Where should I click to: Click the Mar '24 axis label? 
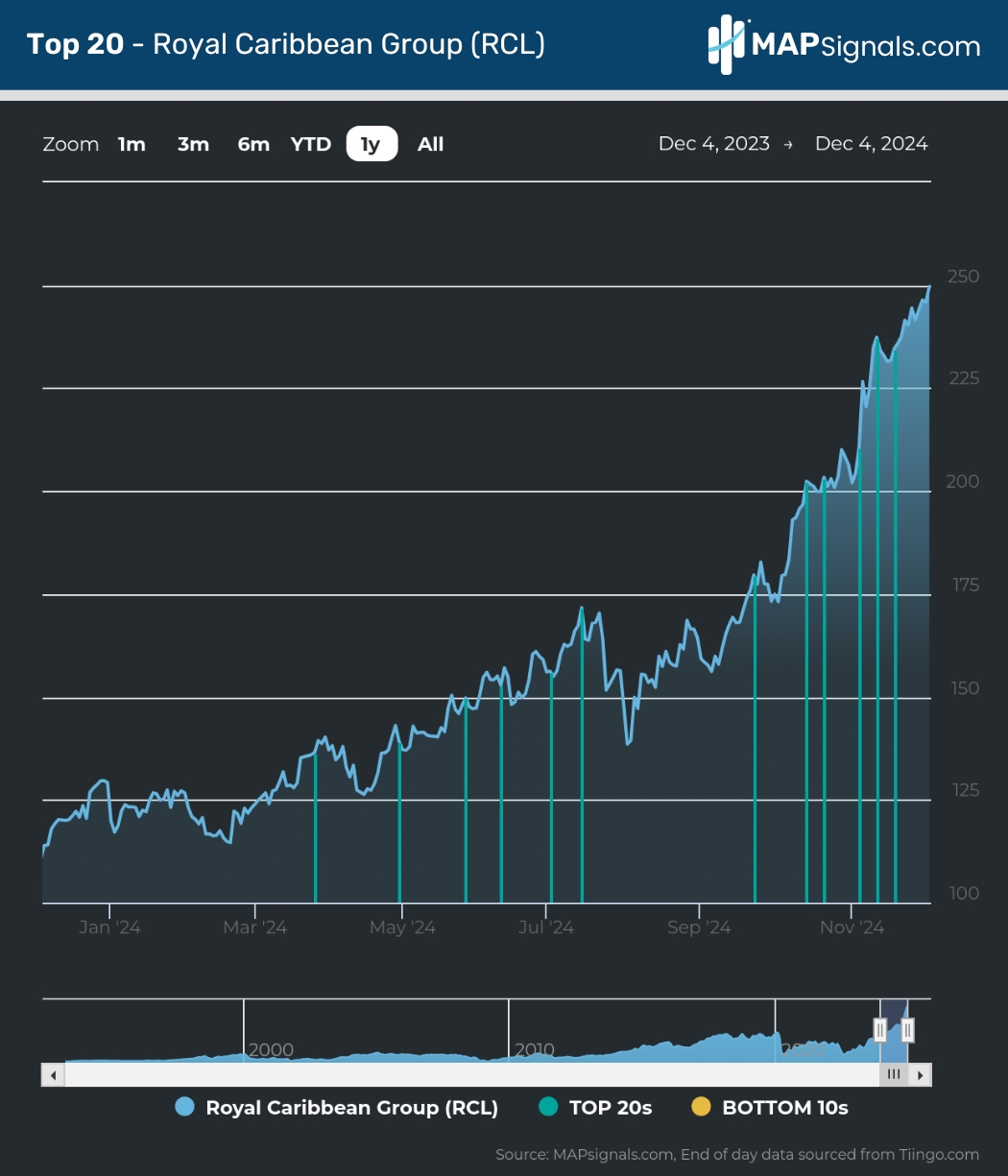tap(255, 927)
